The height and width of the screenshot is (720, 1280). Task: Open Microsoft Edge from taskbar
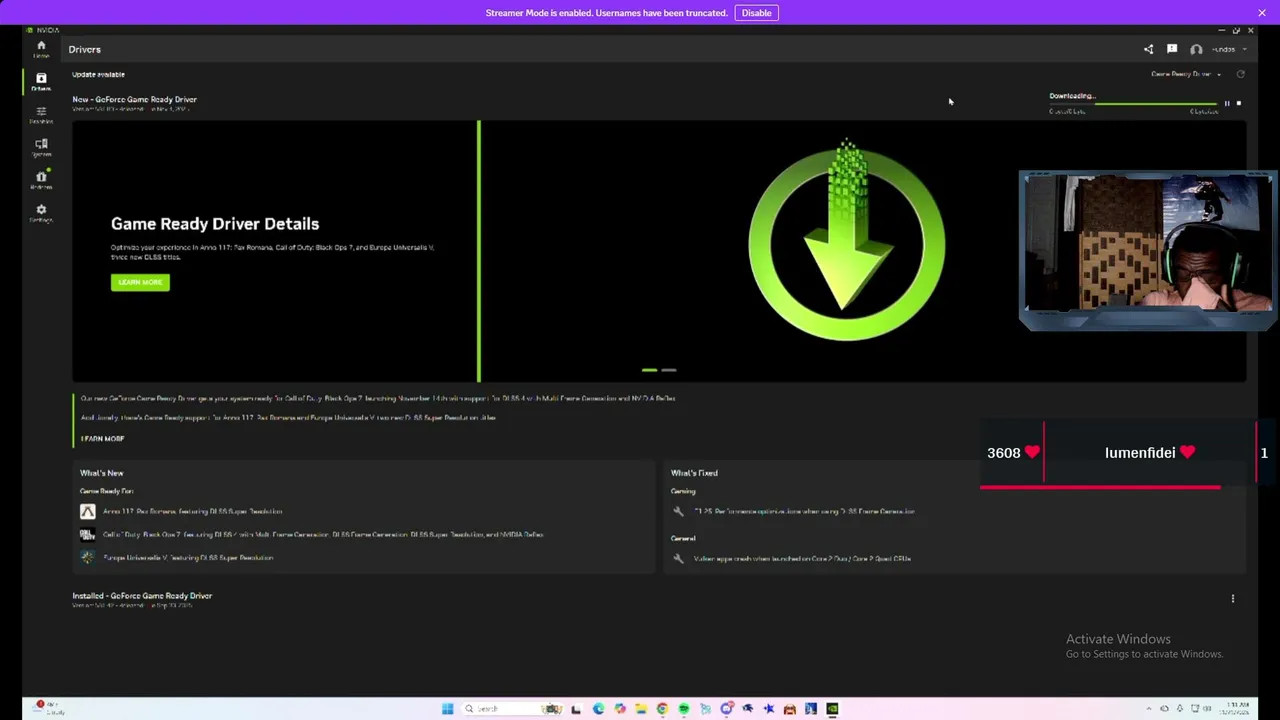pyautogui.click(x=598, y=709)
